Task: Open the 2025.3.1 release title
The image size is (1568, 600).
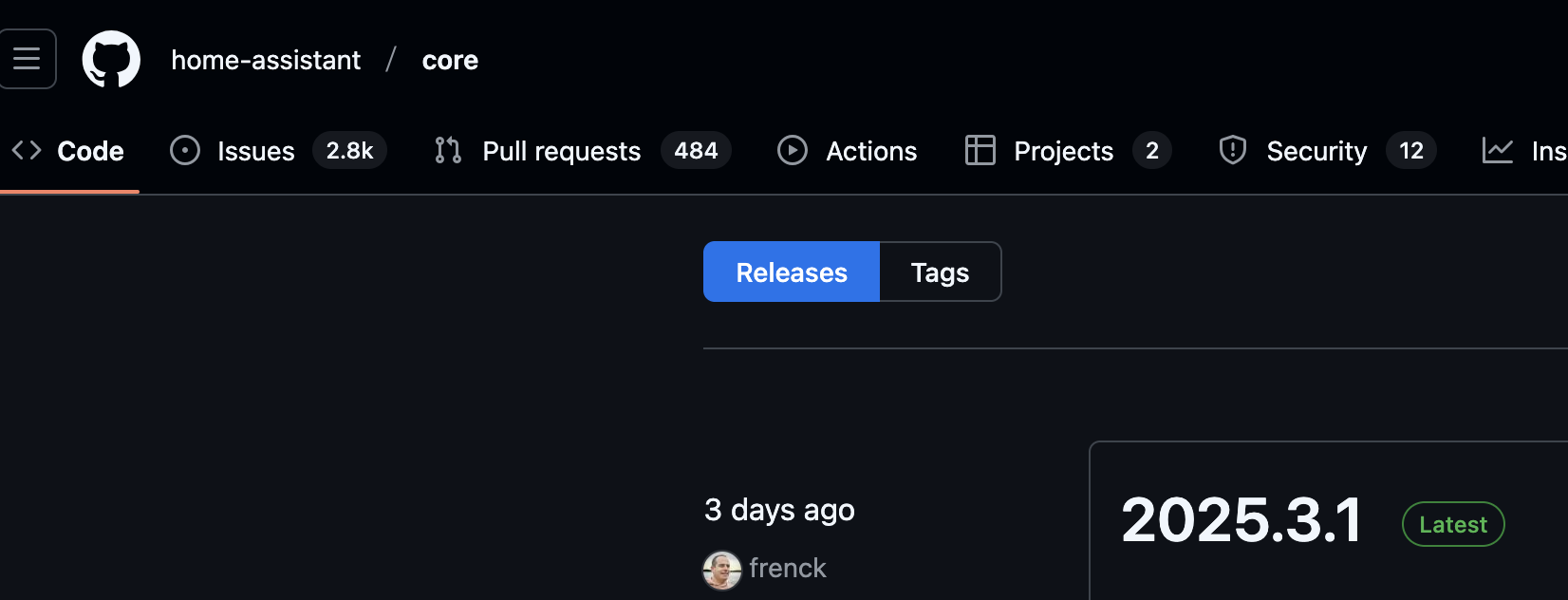Action: click(x=1241, y=520)
